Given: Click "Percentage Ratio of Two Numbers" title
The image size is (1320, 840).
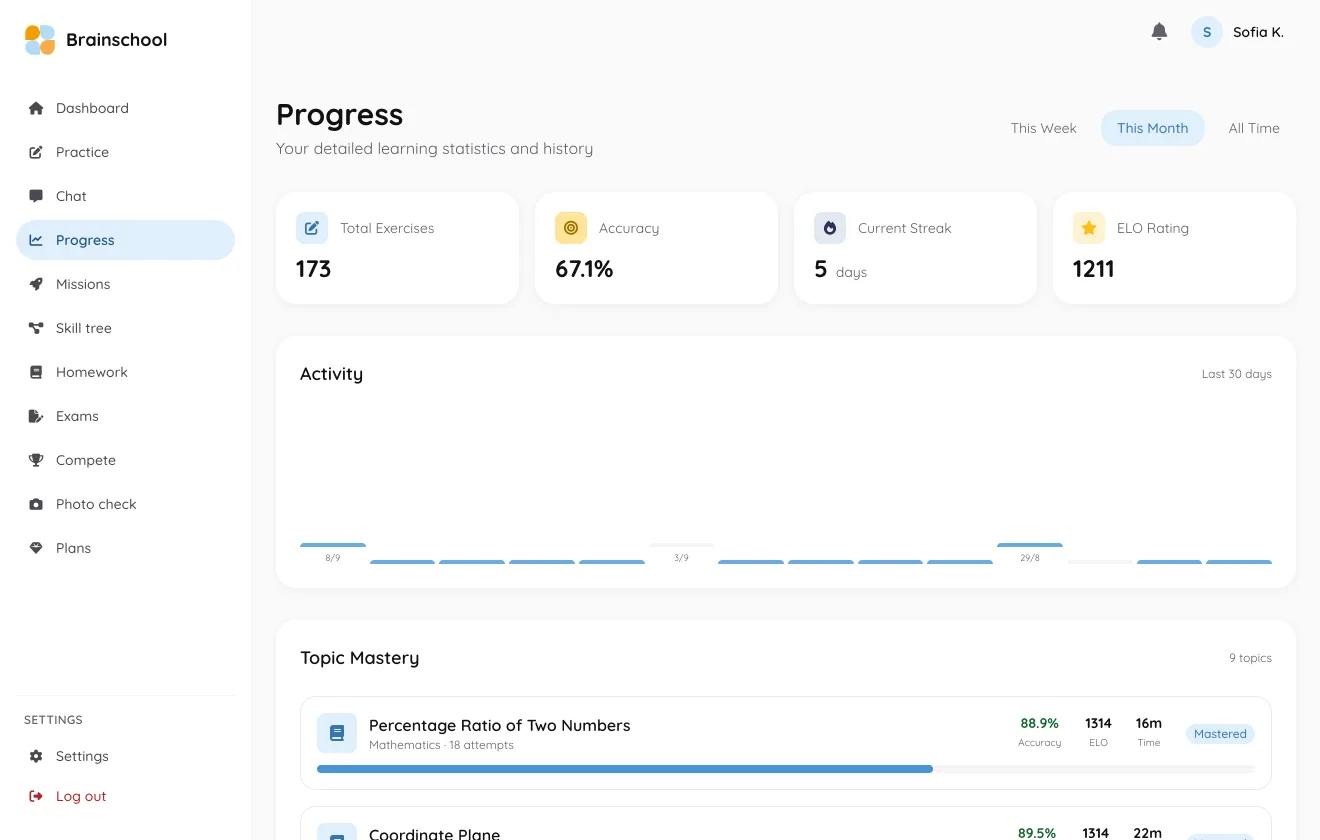Looking at the screenshot, I should coord(500,725).
